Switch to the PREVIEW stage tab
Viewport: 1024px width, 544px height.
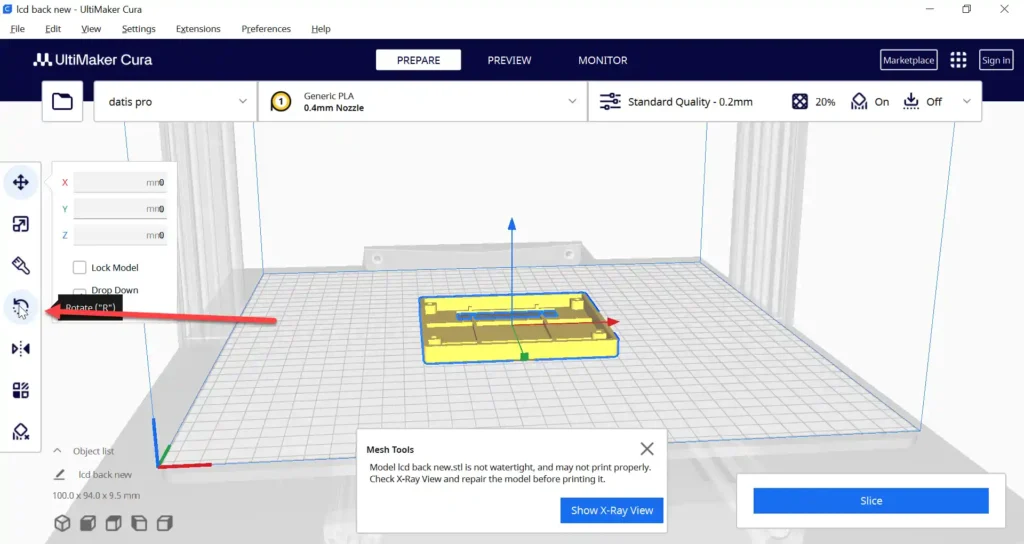(x=509, y=60)
